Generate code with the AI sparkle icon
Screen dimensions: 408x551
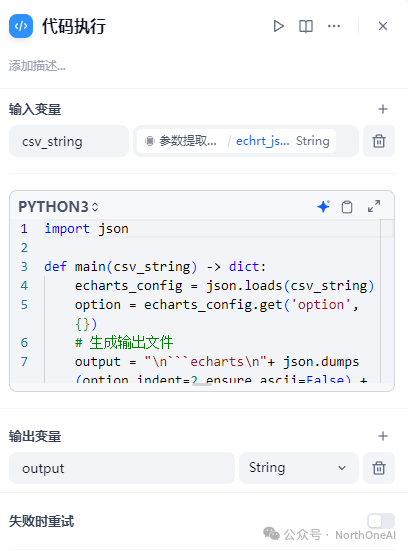[x=323, y=207]
